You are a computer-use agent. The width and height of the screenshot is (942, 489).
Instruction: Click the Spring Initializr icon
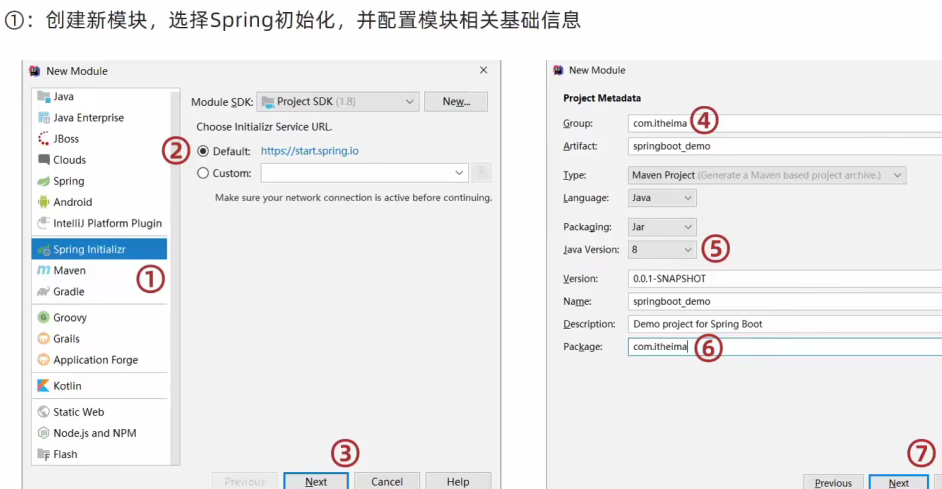(x=43, y=249)
